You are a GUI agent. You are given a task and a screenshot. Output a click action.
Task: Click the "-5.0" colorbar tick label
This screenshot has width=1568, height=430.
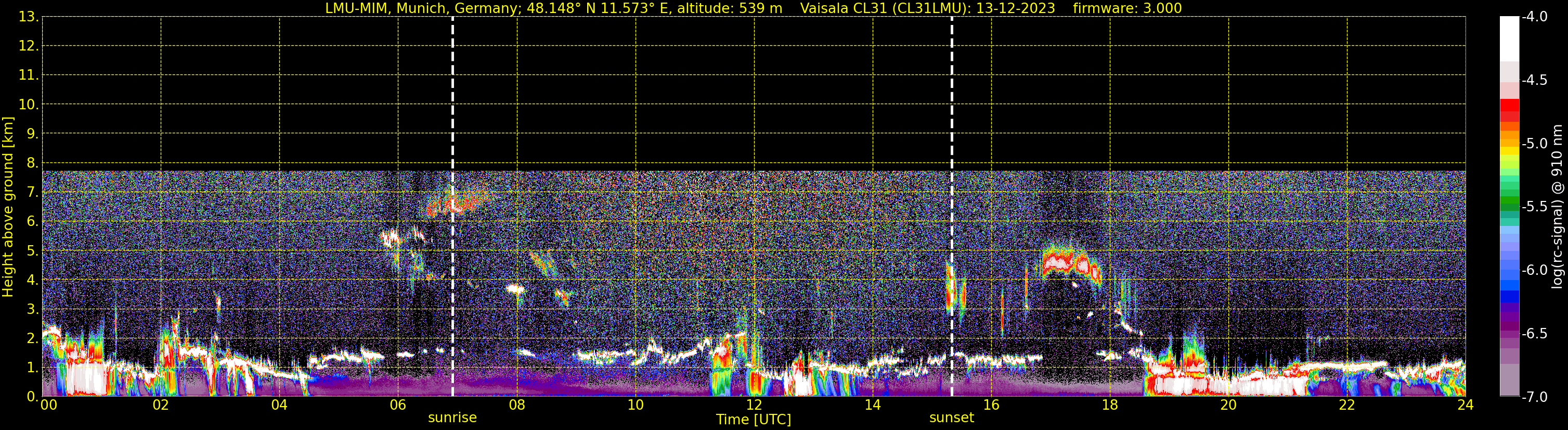pos(1534,143)
